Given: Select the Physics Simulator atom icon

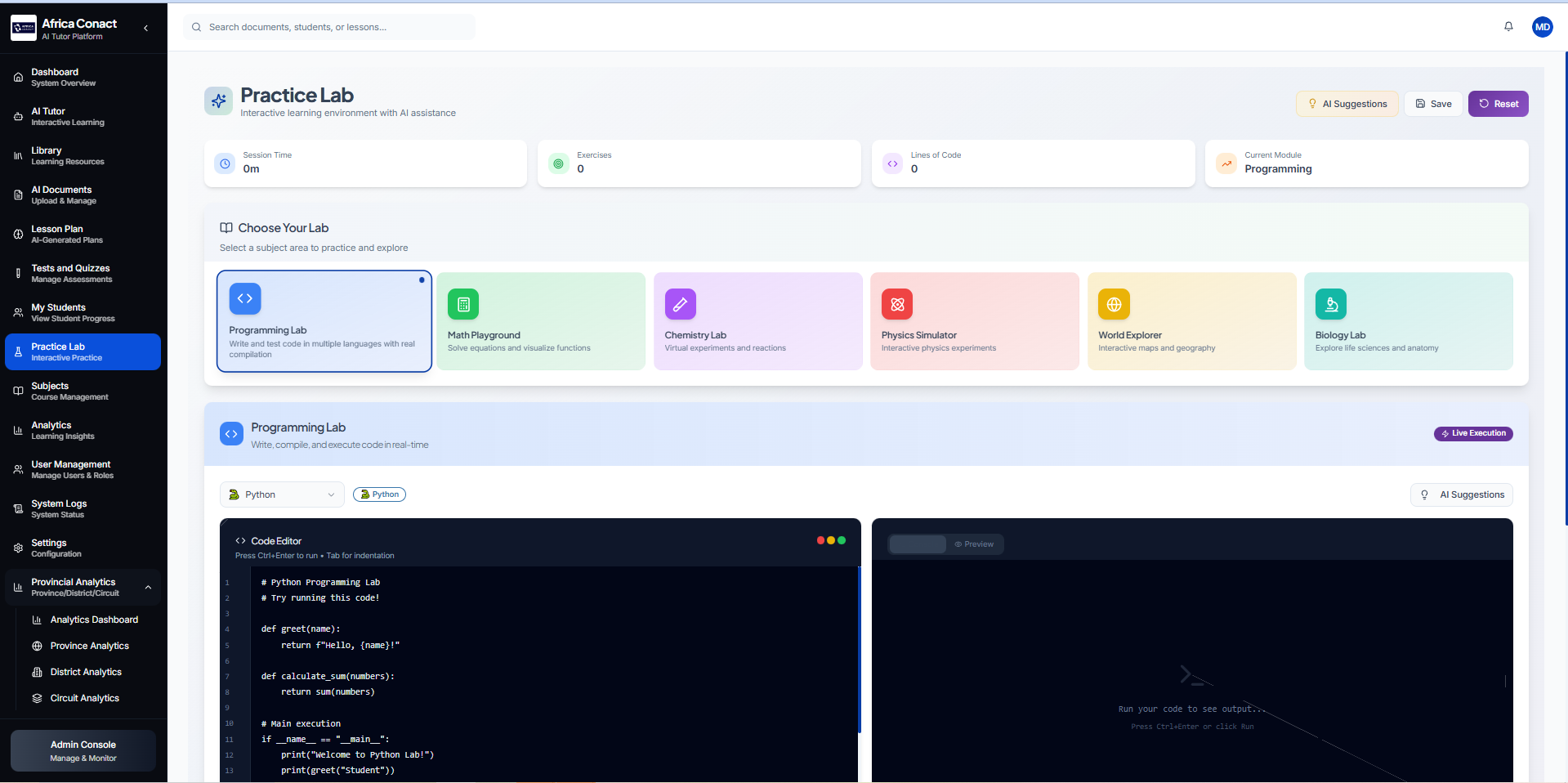Looking at the screenshot, I should coord(896,303).
